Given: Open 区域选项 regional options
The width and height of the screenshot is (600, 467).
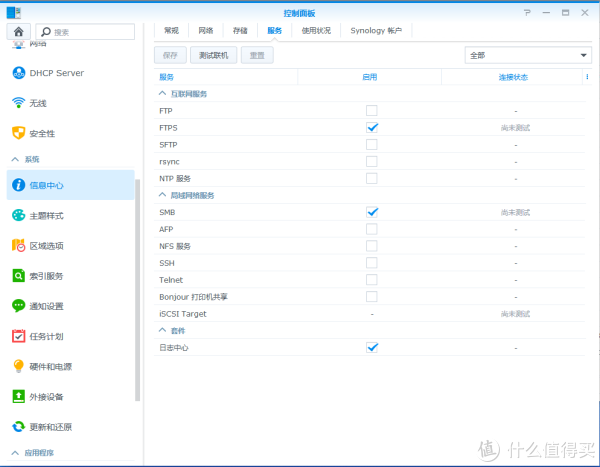Looking at the screenshot, I should (46, 246).
